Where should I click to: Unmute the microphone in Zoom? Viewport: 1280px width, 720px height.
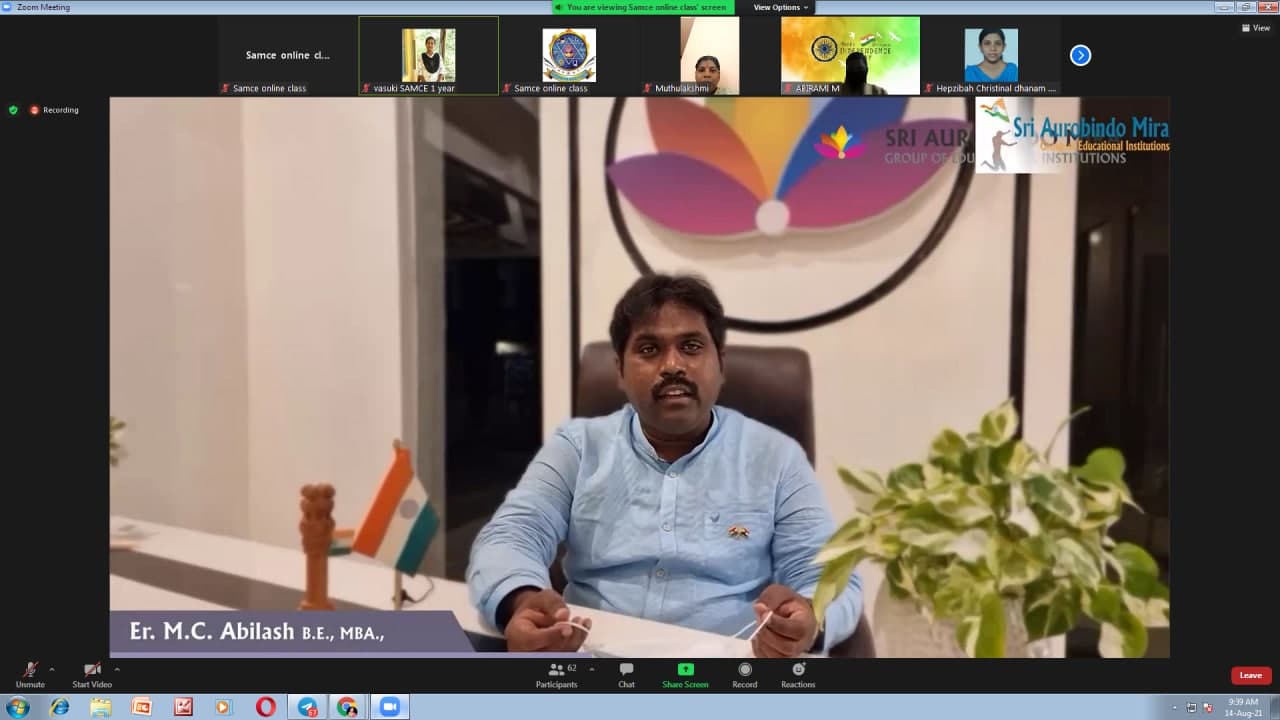coord(30,671)
